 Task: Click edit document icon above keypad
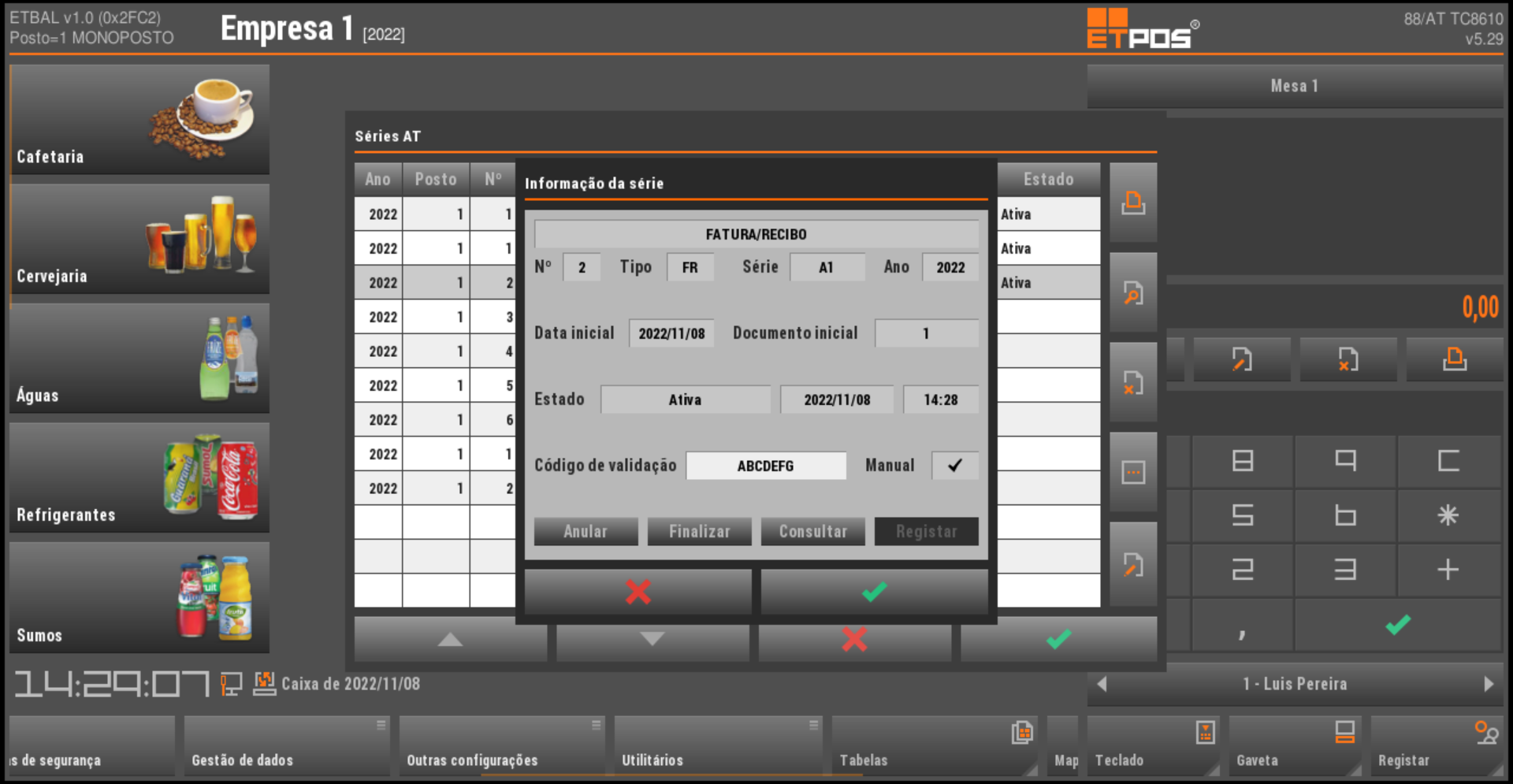click(1242, 359)
